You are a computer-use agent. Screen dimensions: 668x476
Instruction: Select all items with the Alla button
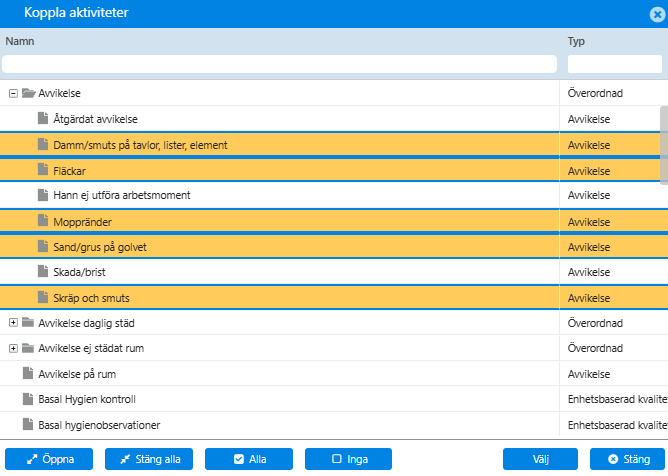(x=249, y=459)
